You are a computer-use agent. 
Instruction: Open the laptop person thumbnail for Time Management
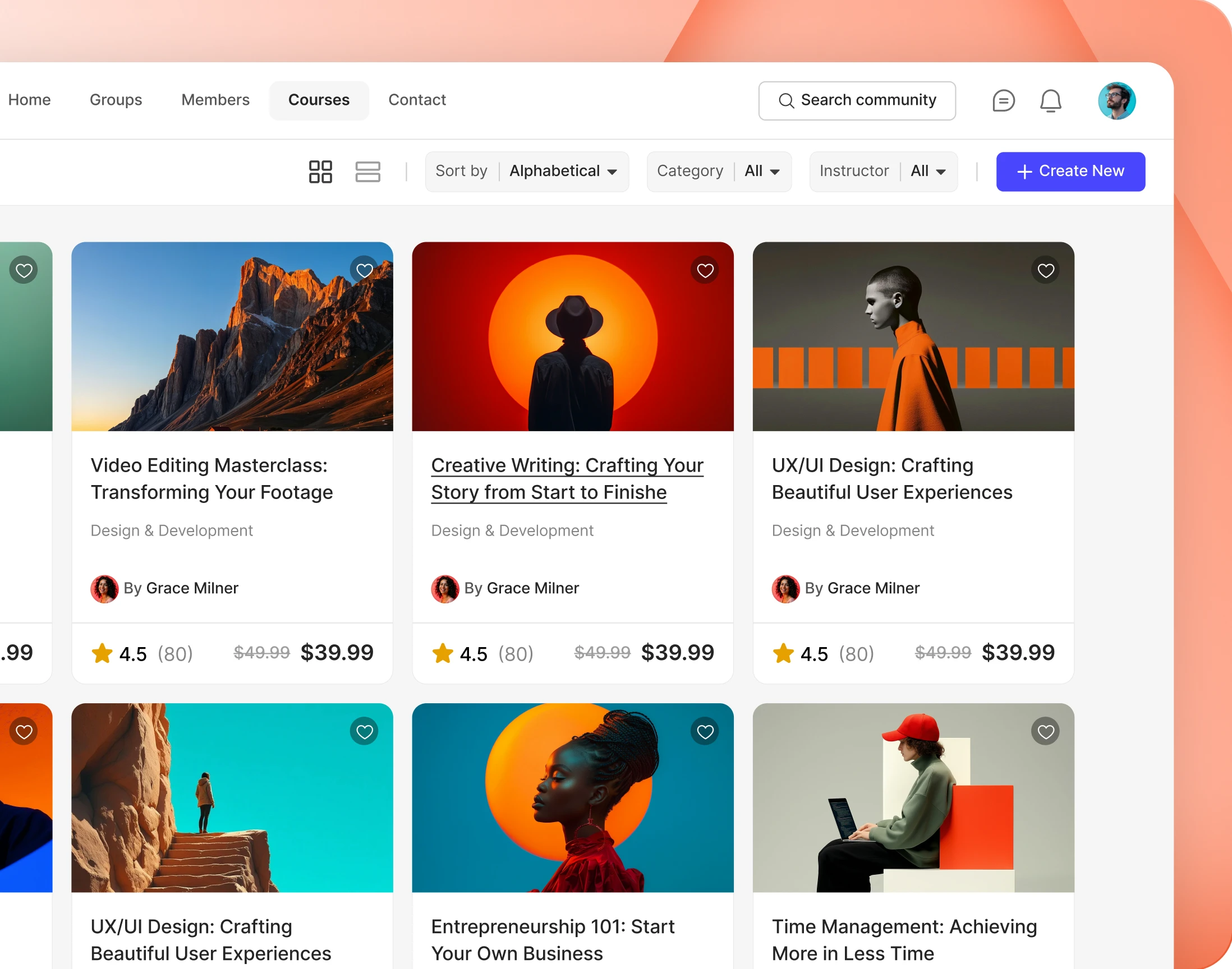(913, 797)
